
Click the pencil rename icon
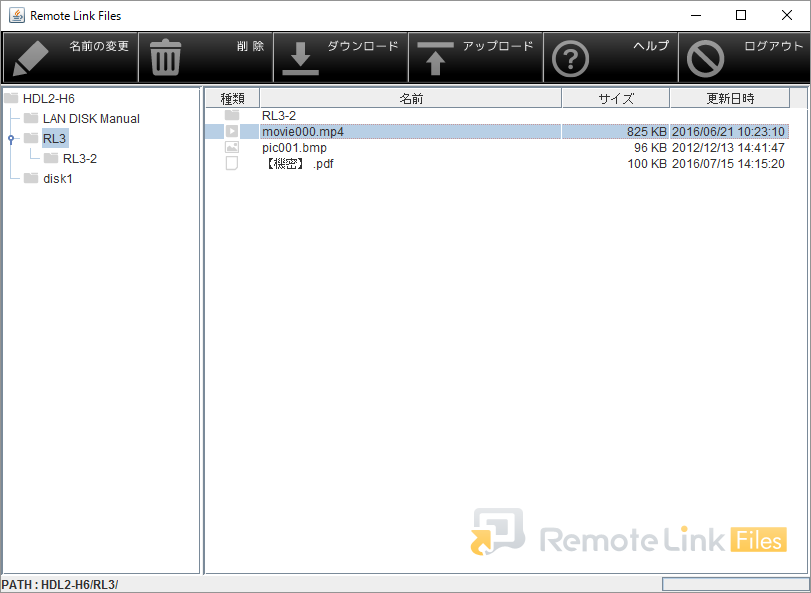(x=31, y=59)
